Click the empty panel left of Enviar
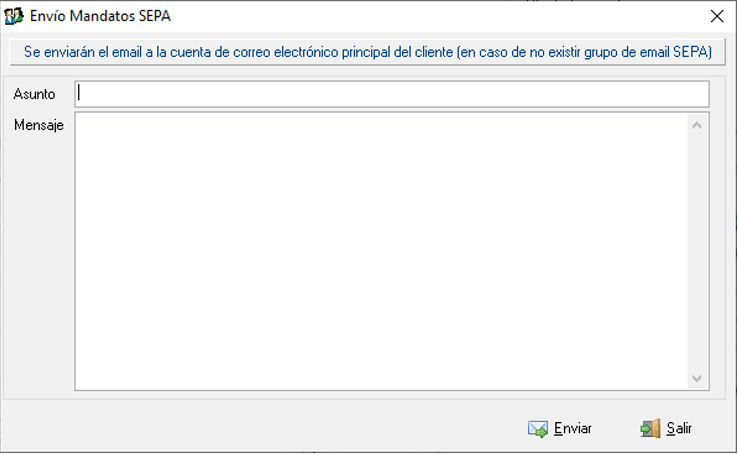The image size is (738, 455). point(259,426)
